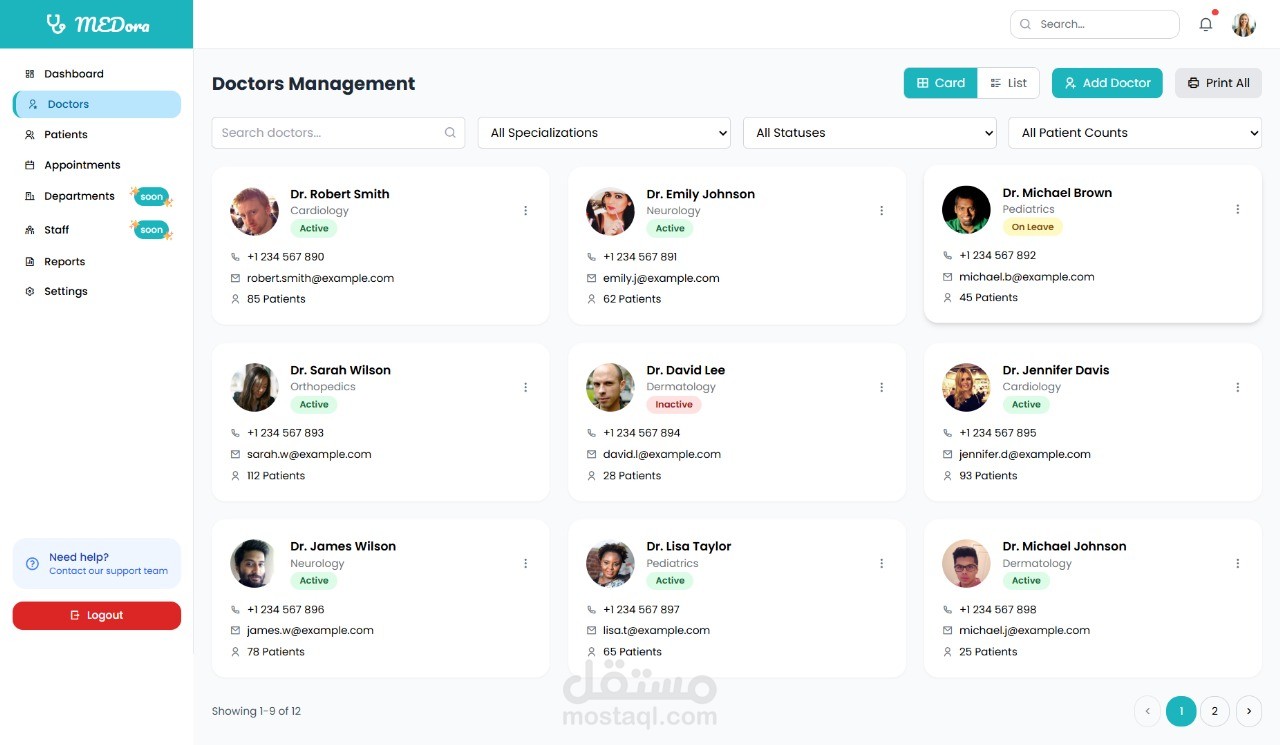
Task: Click the phone icon on Dr. Sarah Wilson's card
Action: point(236,433)
